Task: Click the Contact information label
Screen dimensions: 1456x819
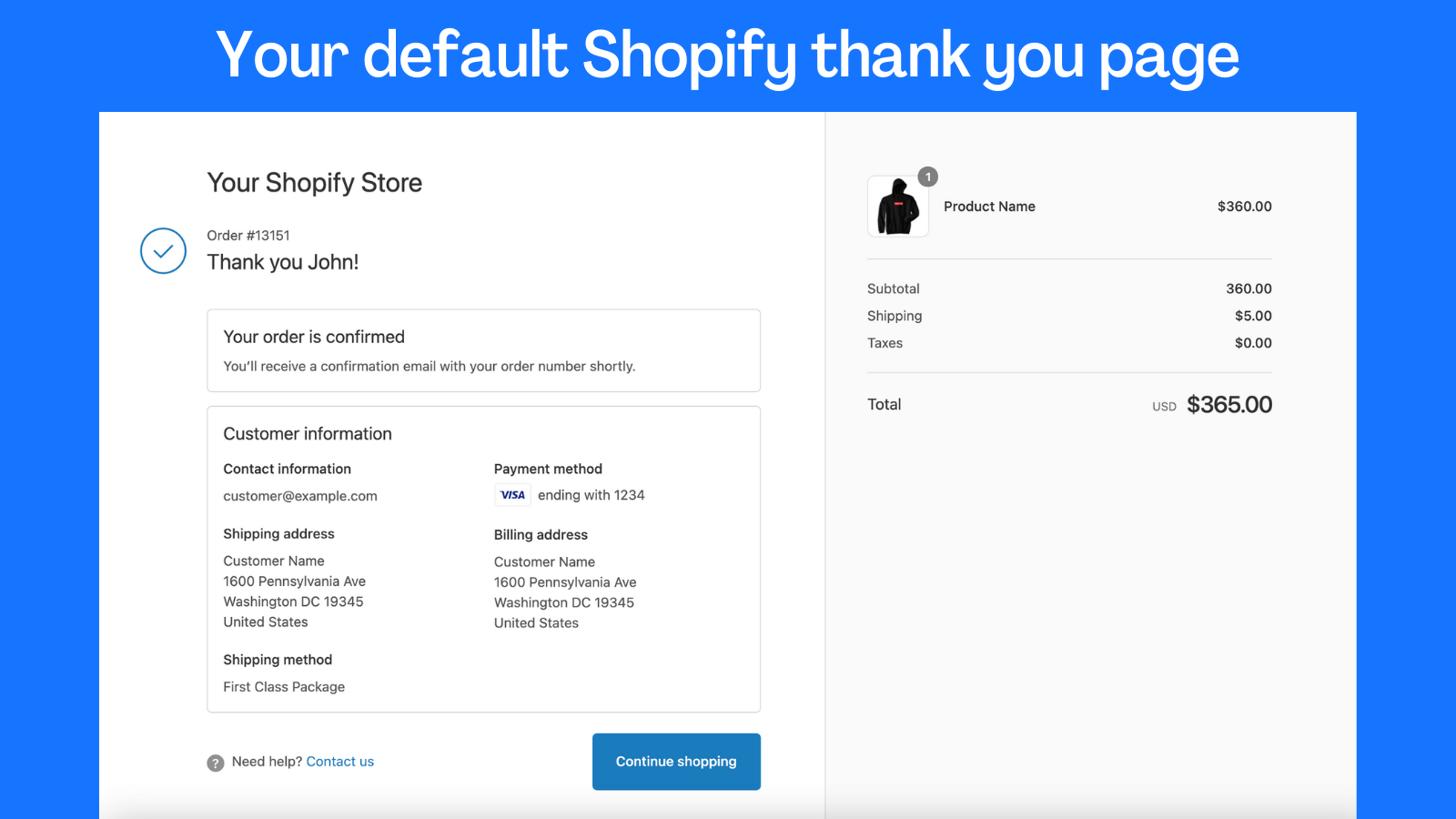Action: 288,469
